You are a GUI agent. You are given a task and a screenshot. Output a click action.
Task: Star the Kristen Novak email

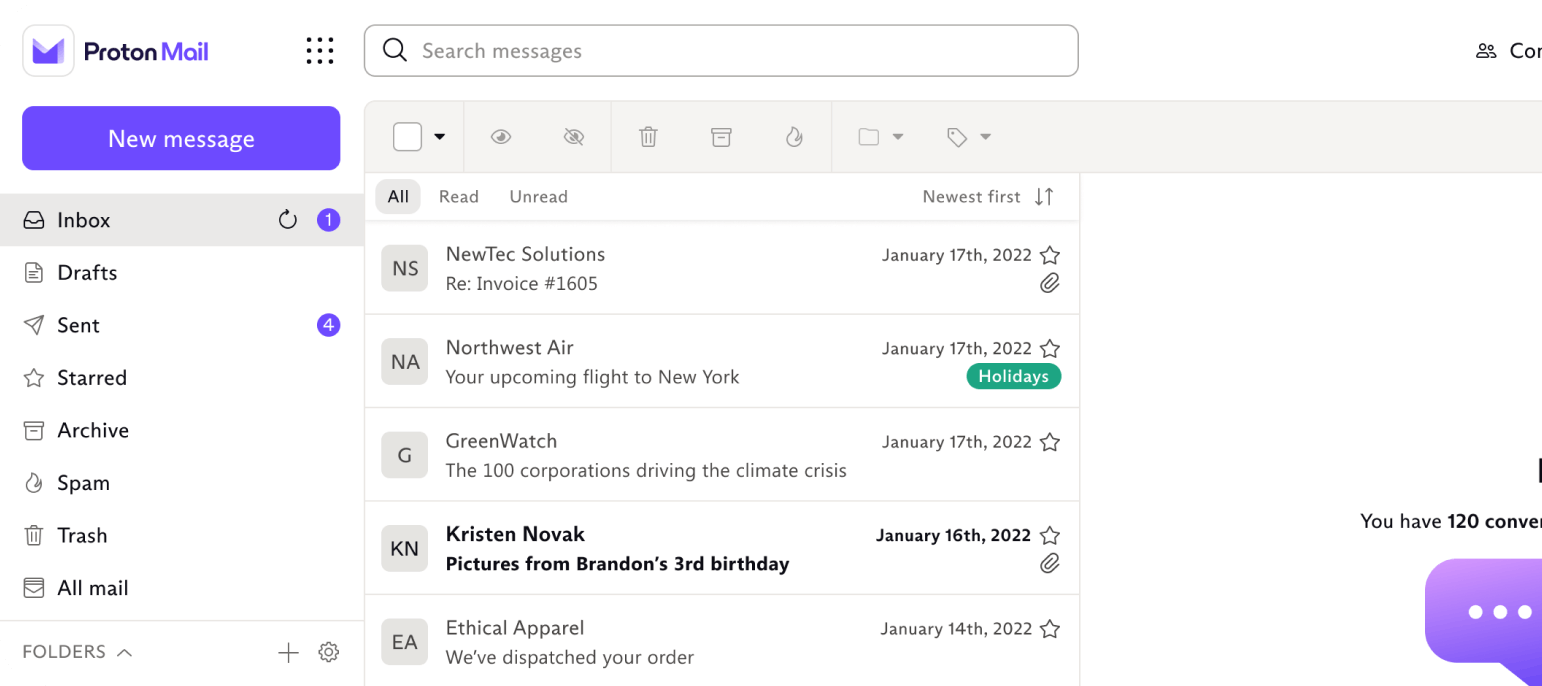click(x=1049, y=536)
